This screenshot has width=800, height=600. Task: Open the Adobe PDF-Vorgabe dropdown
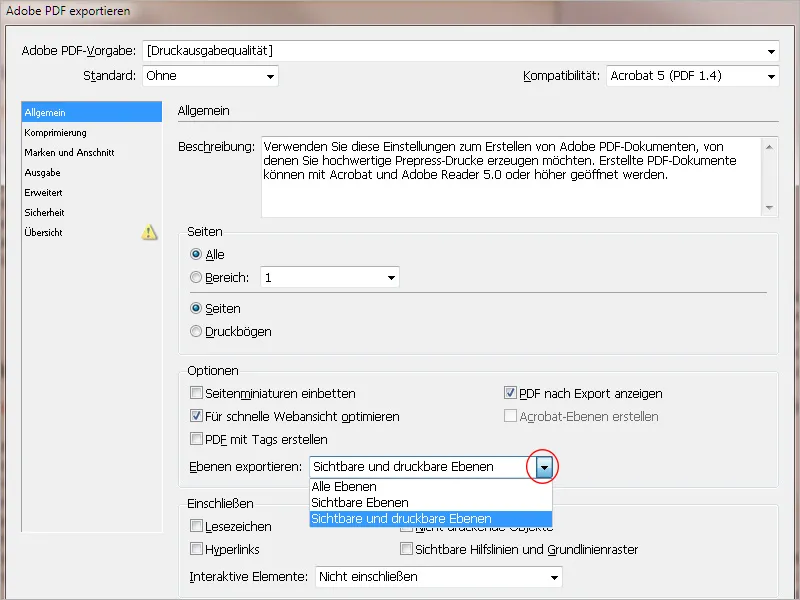click(461, 51)
